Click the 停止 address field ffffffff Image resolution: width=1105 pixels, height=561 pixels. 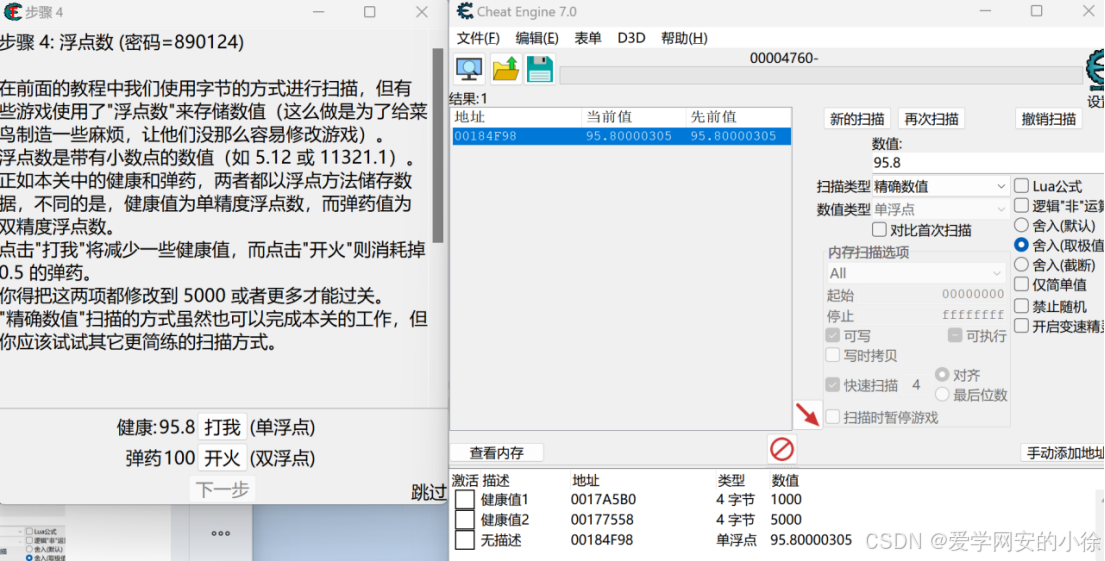973,314
